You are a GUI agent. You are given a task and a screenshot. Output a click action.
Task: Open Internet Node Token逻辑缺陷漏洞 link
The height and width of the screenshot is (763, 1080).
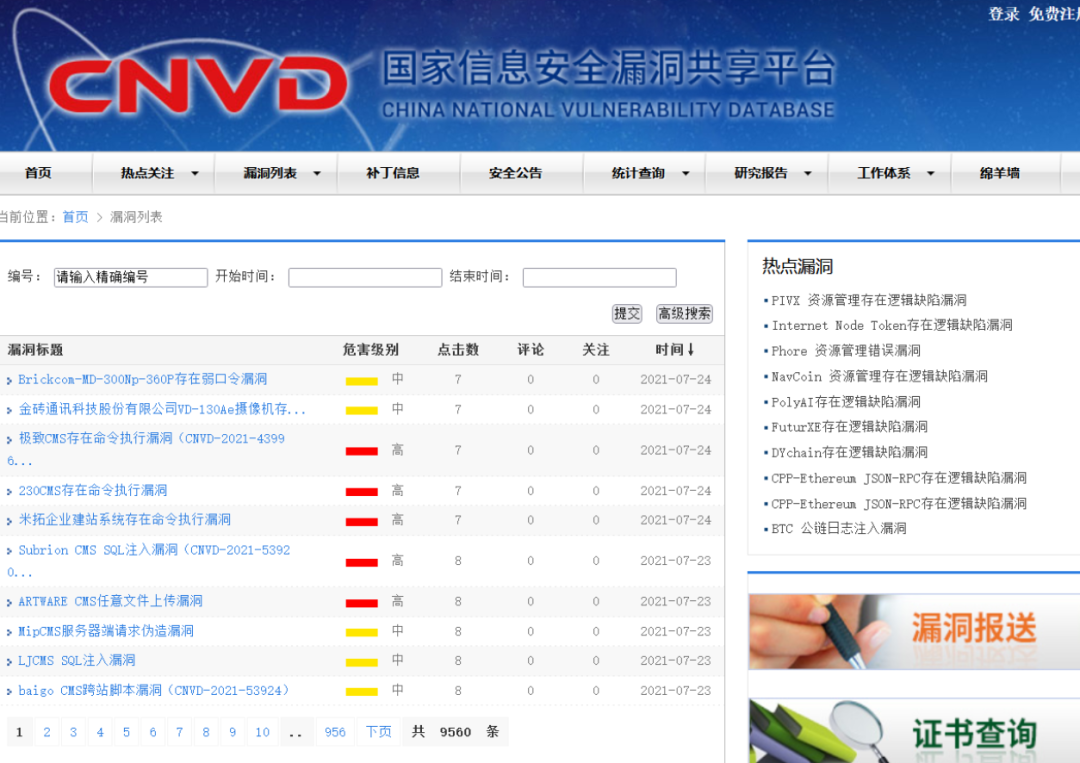(x=892, y=325)
